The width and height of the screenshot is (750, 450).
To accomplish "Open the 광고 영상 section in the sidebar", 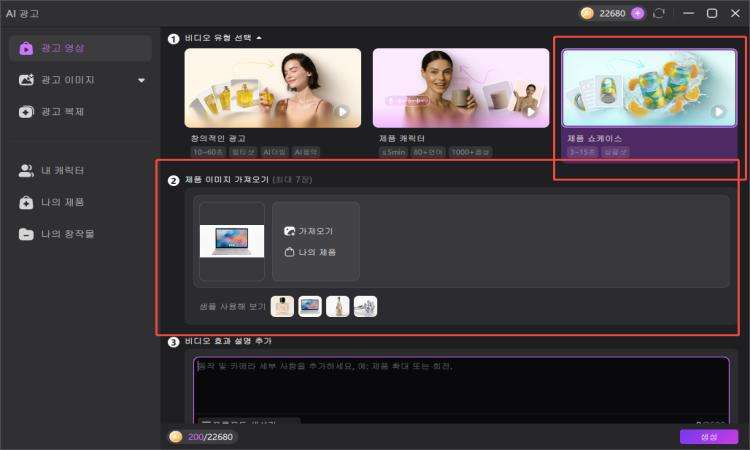I will (x=80, y=48).
